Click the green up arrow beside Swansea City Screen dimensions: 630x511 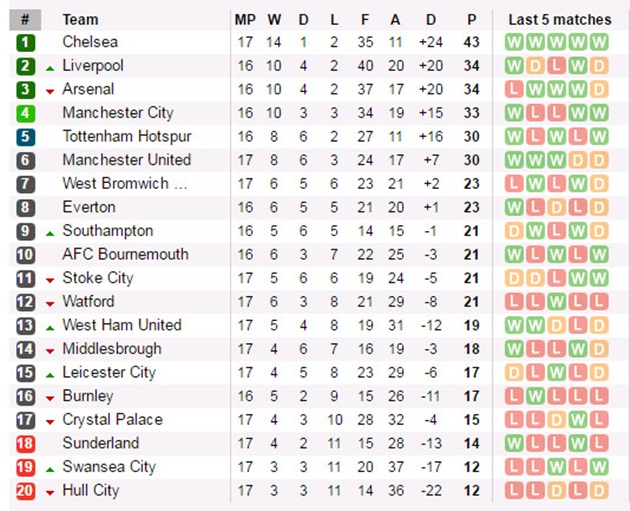point(50,470)
